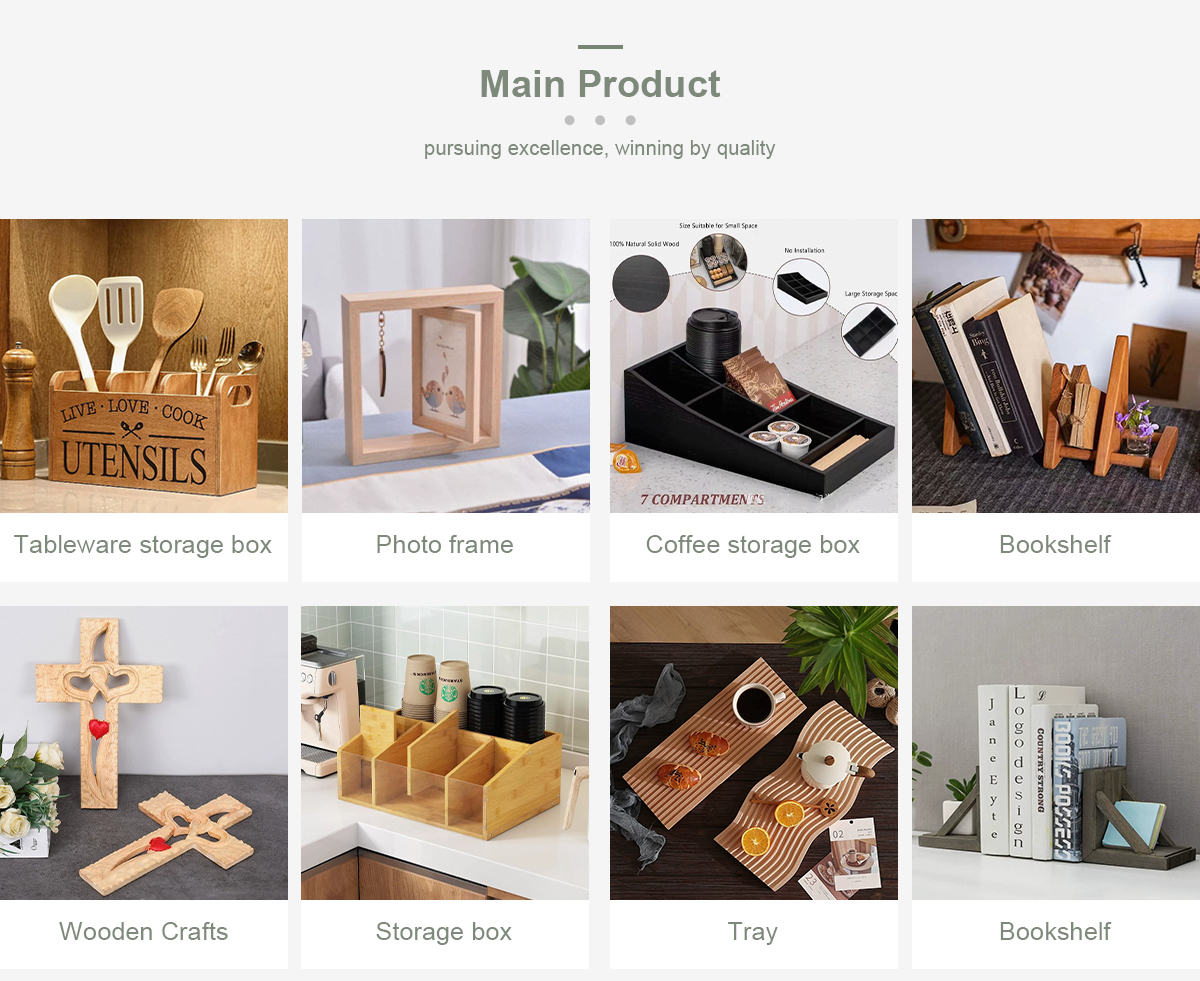Click Bookshelf label under the Jane Eyre bookends
This screenshot has height=981, width=1200.
coord(1055,932)
